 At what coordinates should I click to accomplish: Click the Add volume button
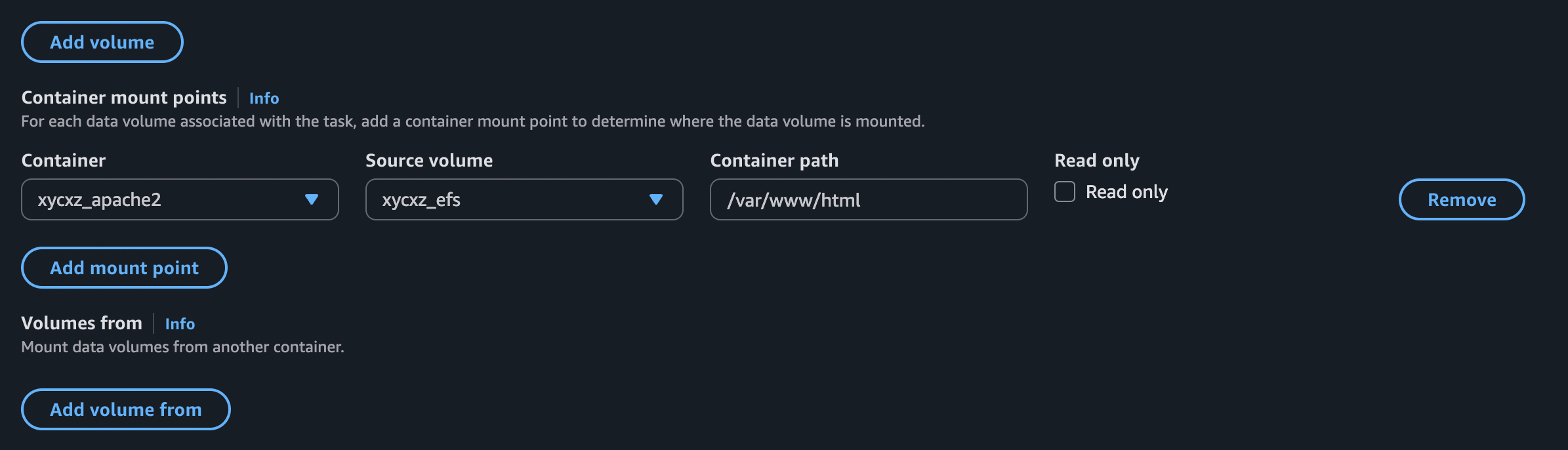tap(102, 41)
